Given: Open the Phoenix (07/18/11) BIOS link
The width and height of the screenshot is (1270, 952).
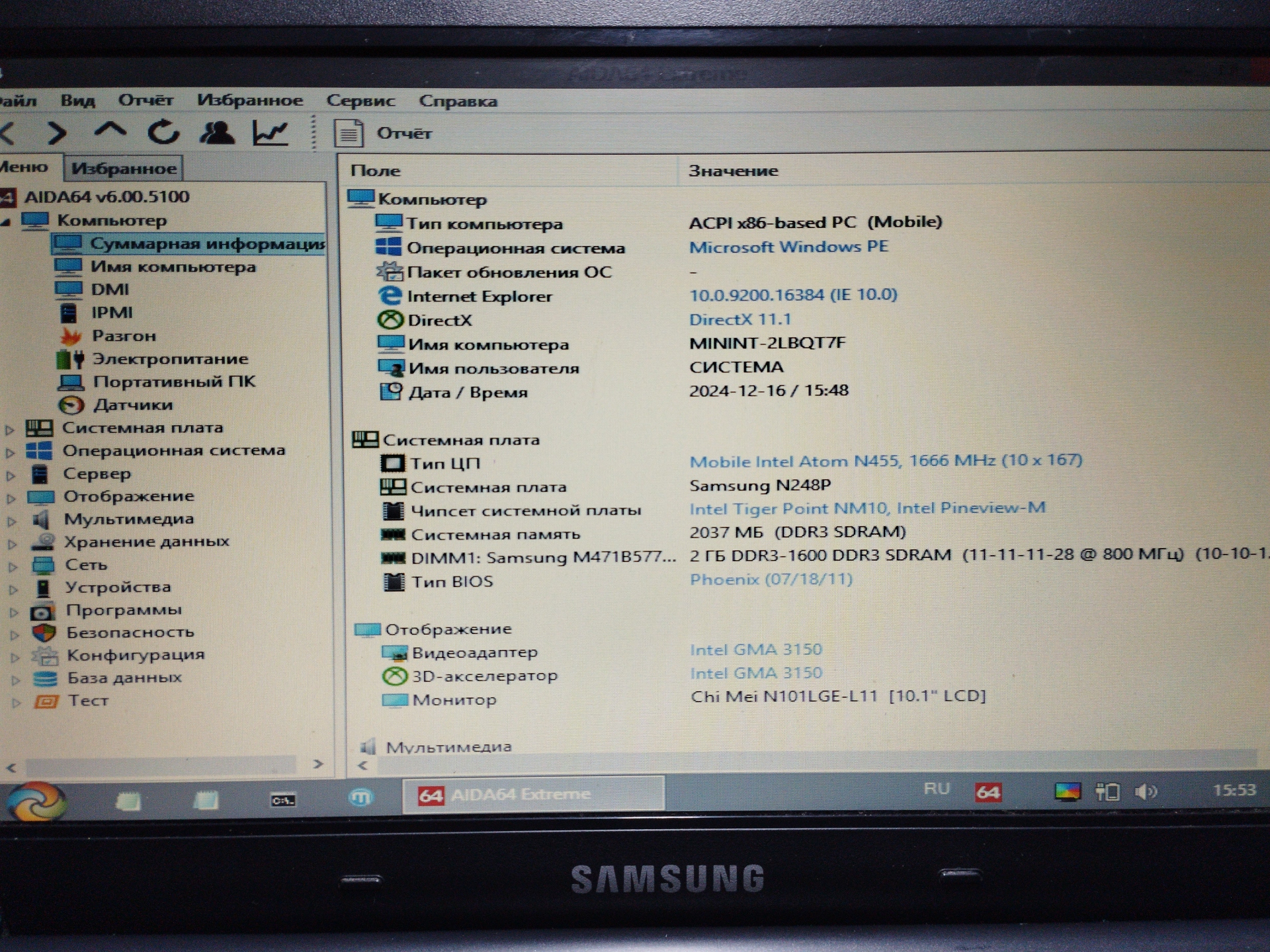Looking at the screenshot, I should pyautogui.click(x=771, y=580).
